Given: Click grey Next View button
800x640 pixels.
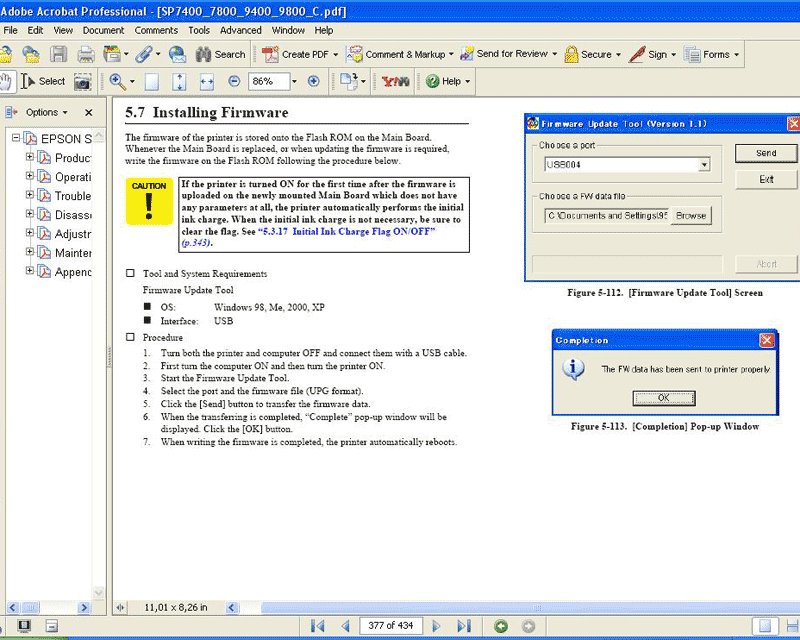Looking at the screenshot, I should click(529, 626).
